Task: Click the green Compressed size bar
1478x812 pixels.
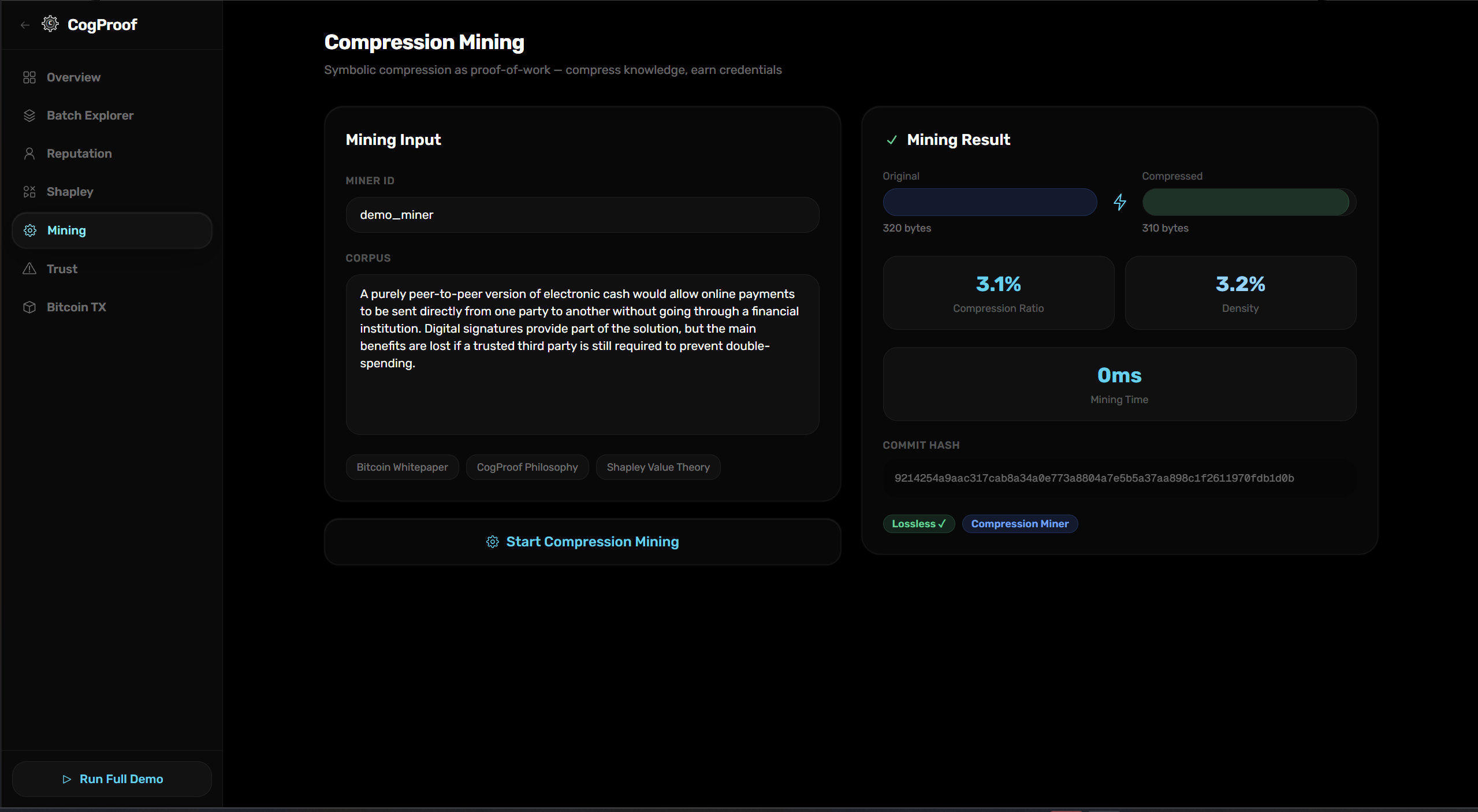Action: 1245,202
